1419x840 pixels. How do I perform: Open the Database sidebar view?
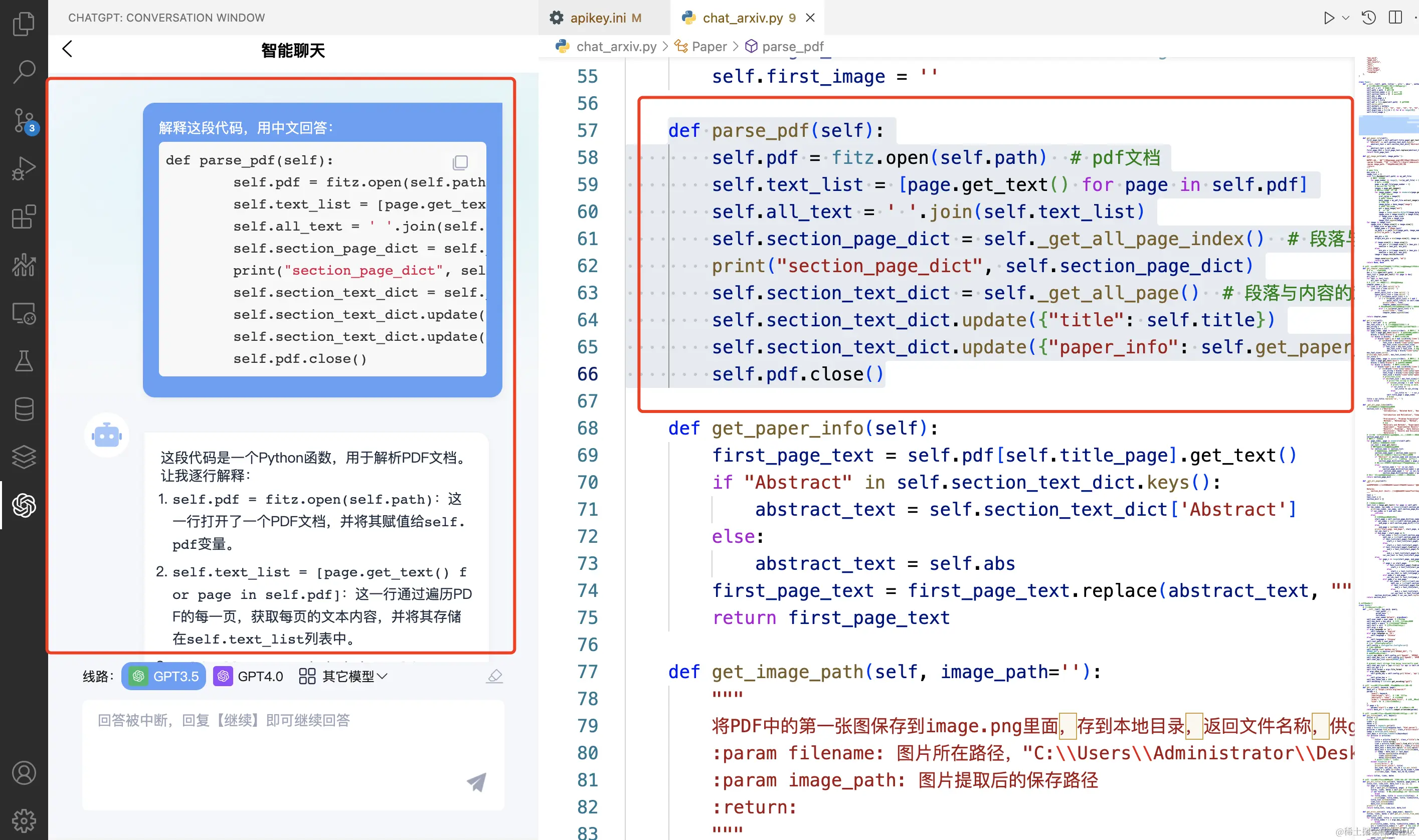23,408
